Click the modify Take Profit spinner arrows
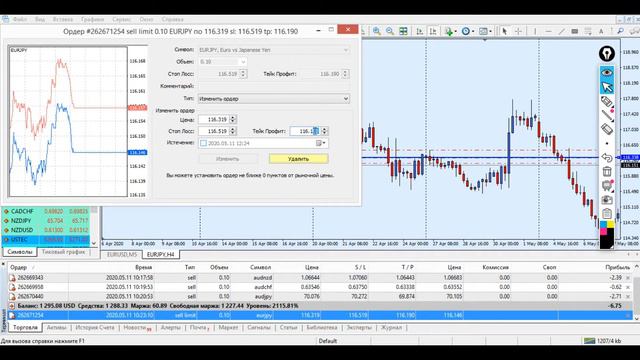 pos(324,131)
